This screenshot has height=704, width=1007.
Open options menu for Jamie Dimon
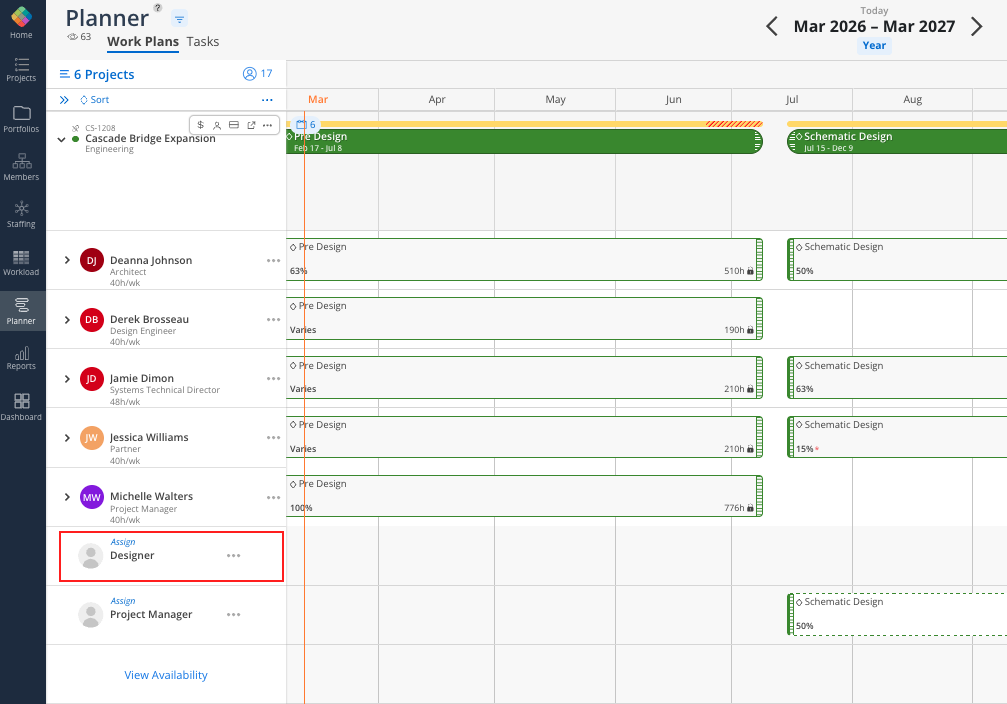pyautogui.click(x=274, y=378)
